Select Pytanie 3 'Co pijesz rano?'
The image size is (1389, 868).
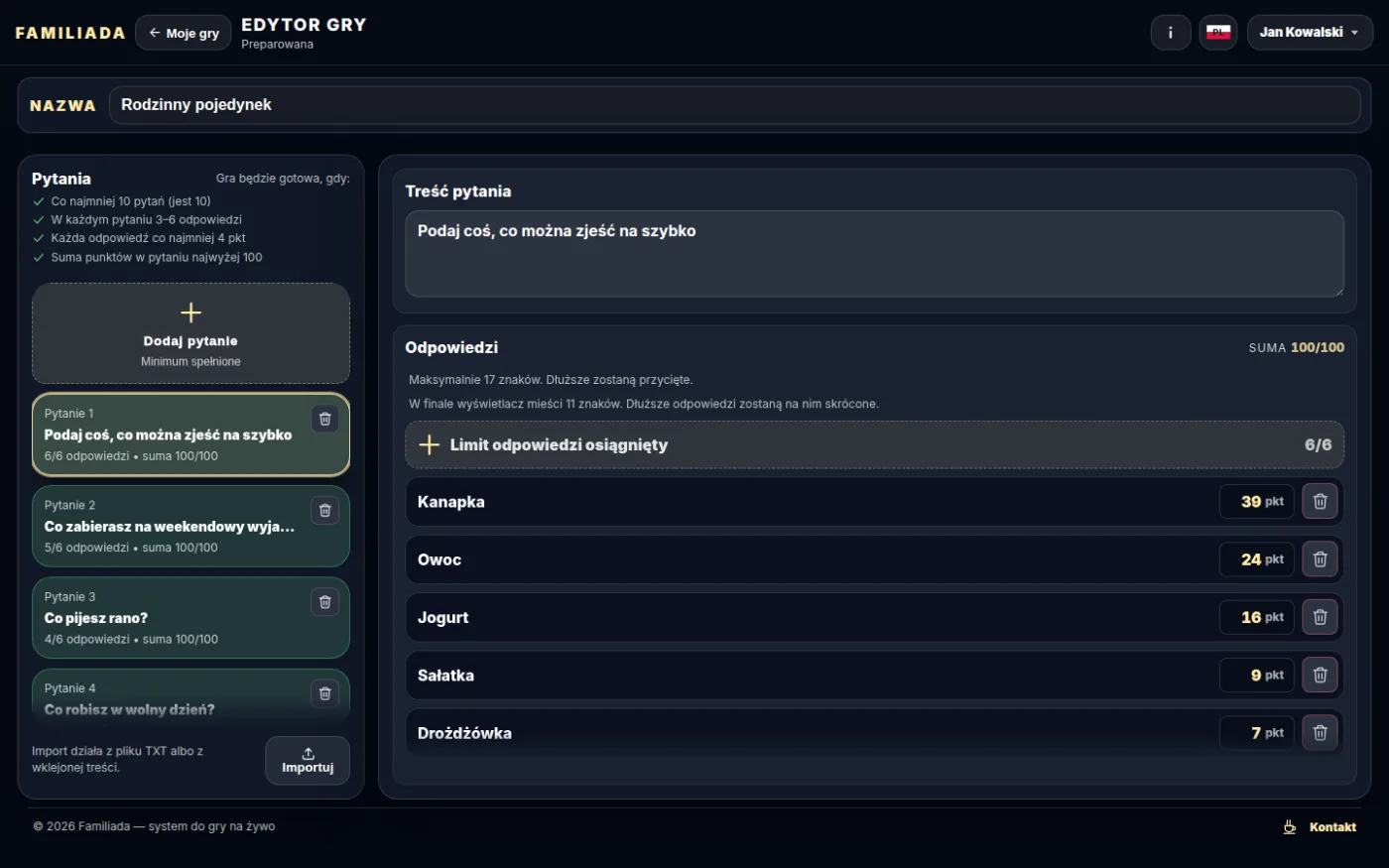(x=190, y=618)
